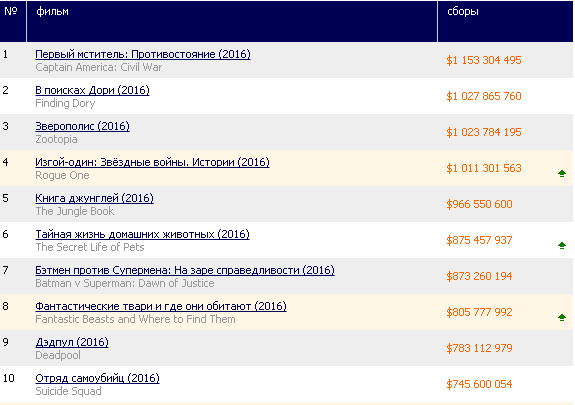Open Изгой-один: Звёздные войны. Истории link

[152, 162]
